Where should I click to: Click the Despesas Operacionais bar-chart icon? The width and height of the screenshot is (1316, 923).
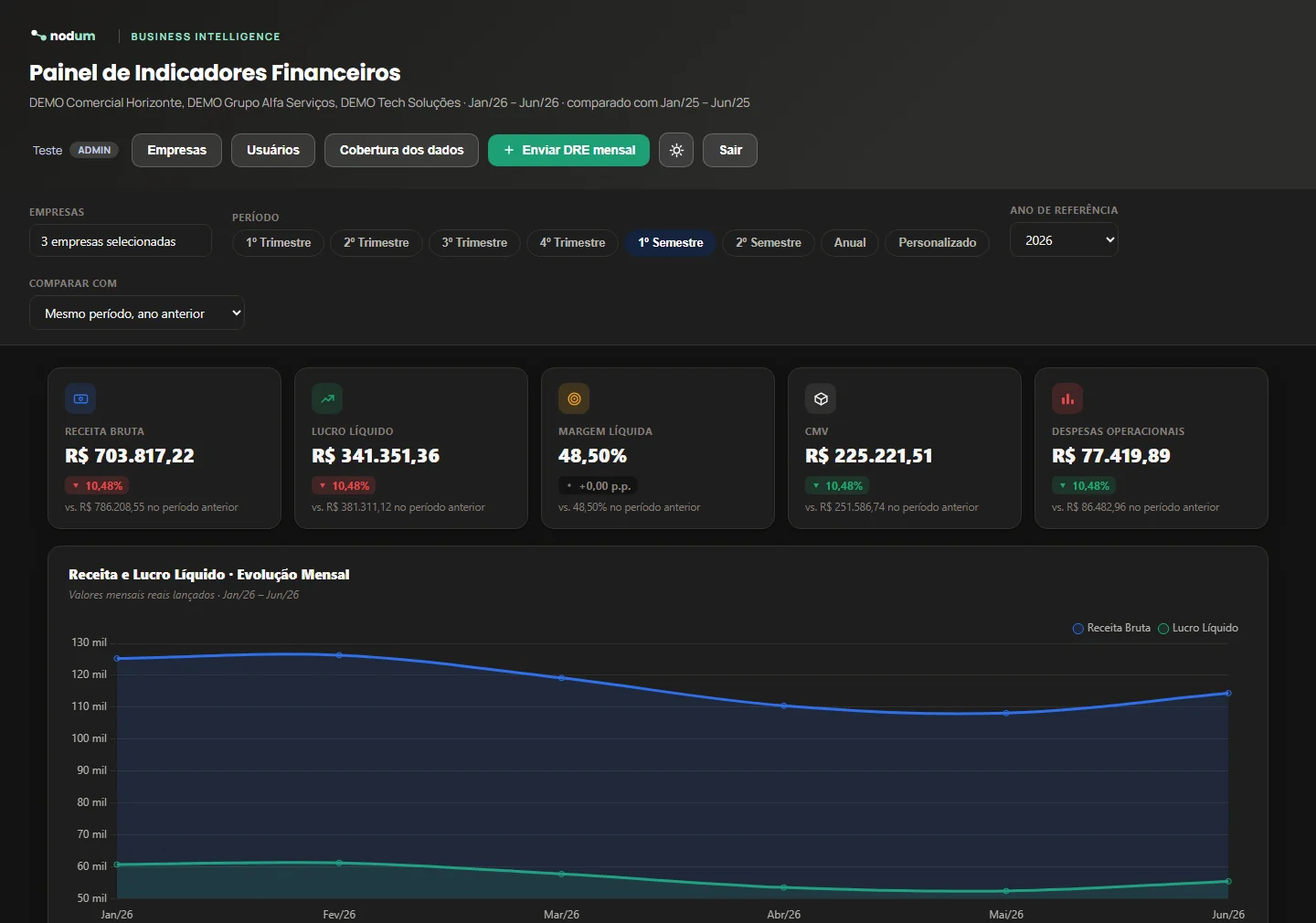(x=1067, y=398)
